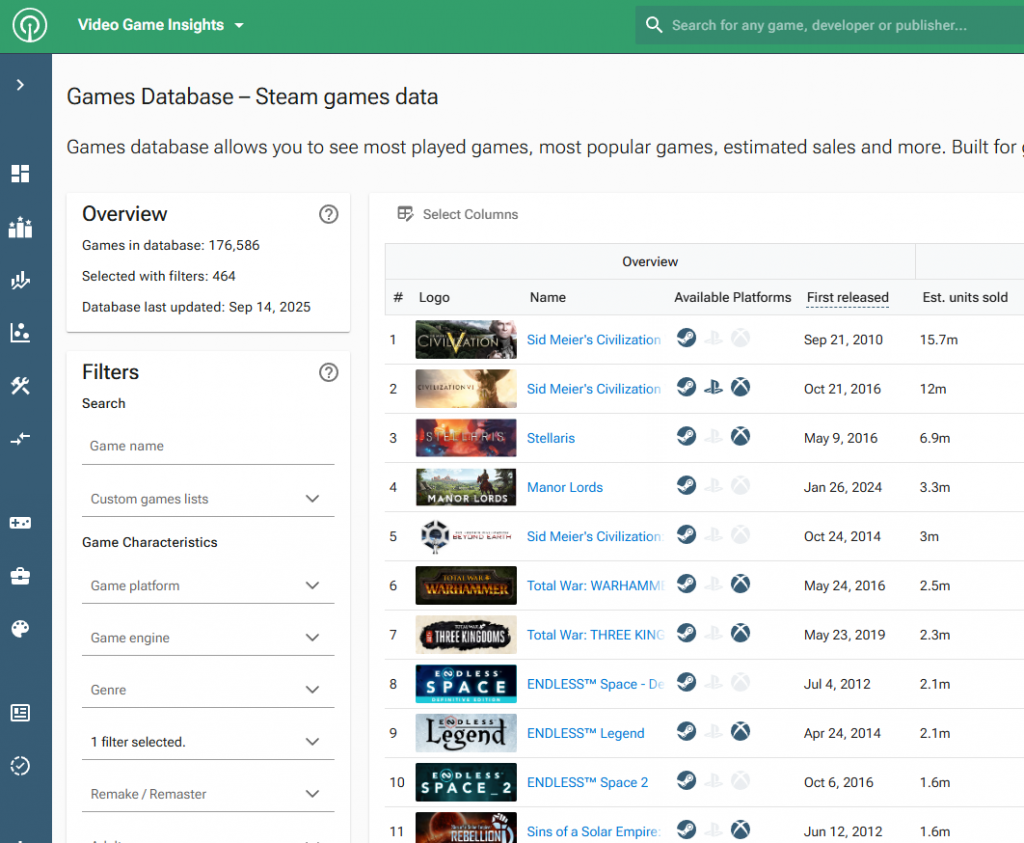The width and height of the screenshot is (1024, 843).
Task: Open the compare arrows icon in sidebar
Action: [20, 438]
